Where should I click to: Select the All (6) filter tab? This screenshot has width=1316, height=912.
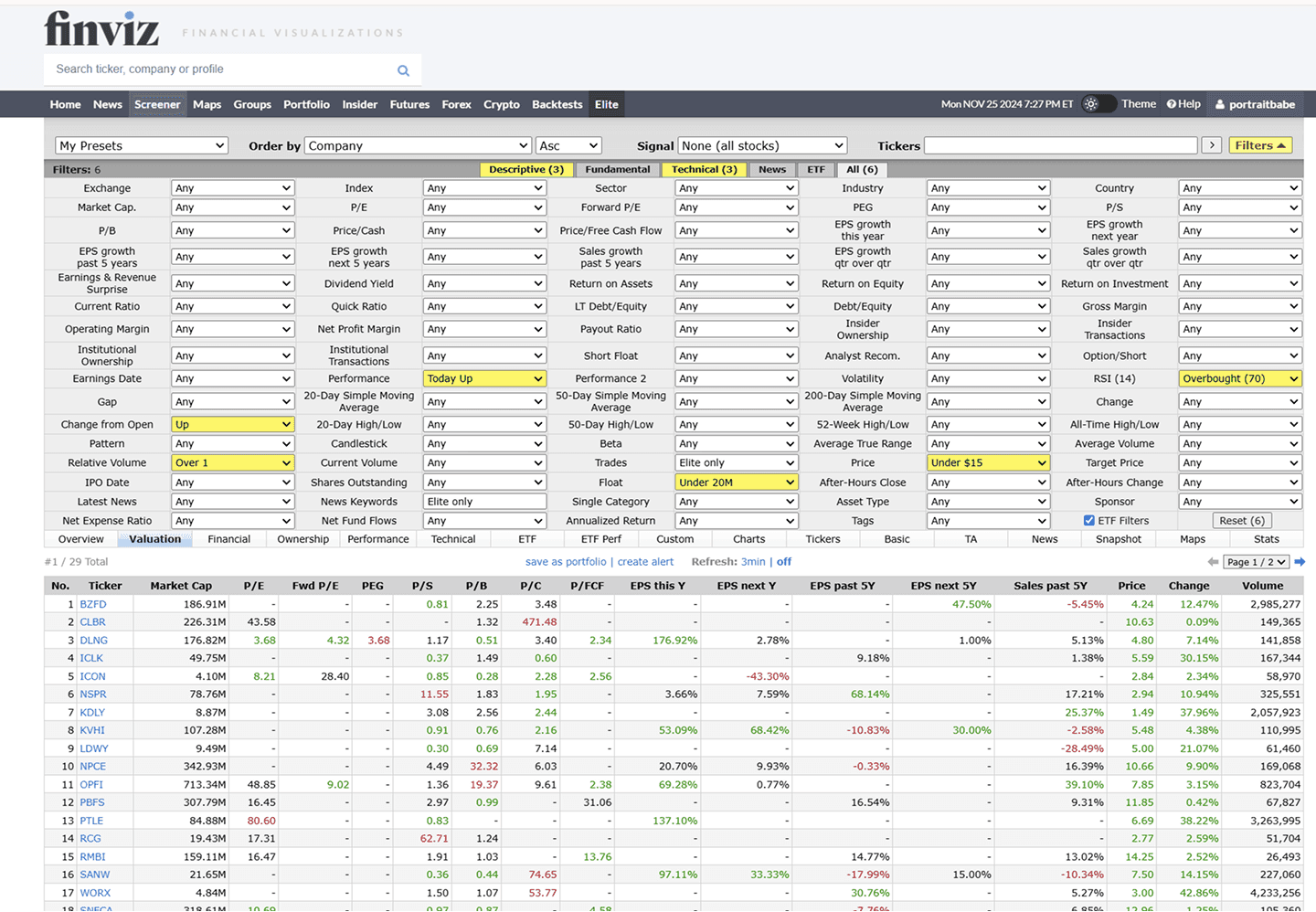862,169
